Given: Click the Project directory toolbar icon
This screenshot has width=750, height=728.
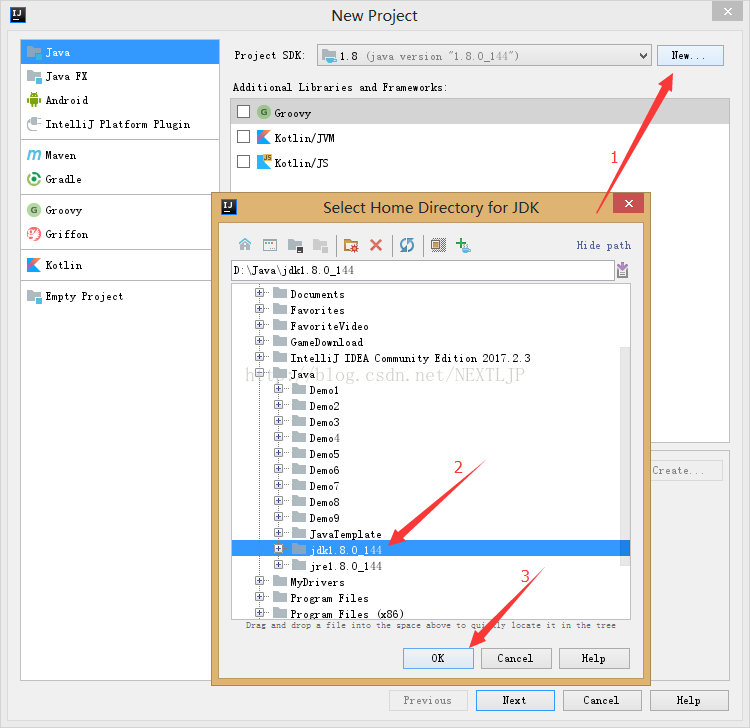Looking at the screenshot, I should click(295, 245).
